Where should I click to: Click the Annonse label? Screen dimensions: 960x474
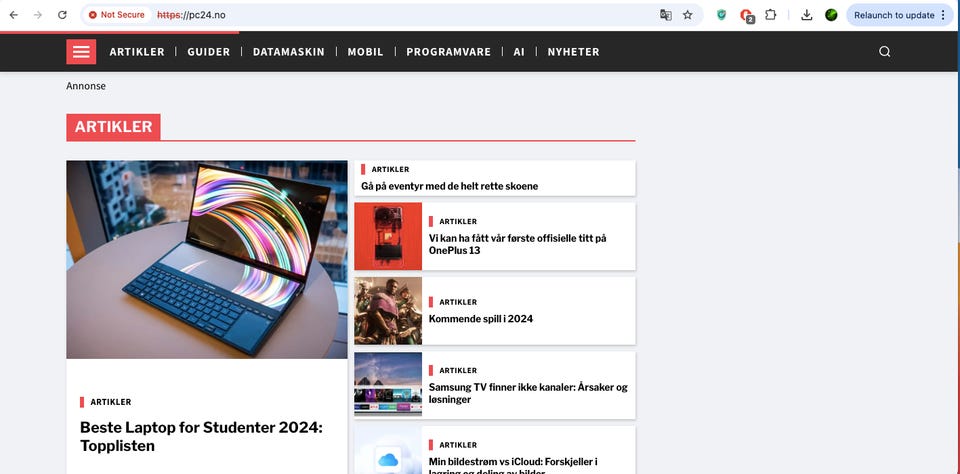(x=86, y=86)
